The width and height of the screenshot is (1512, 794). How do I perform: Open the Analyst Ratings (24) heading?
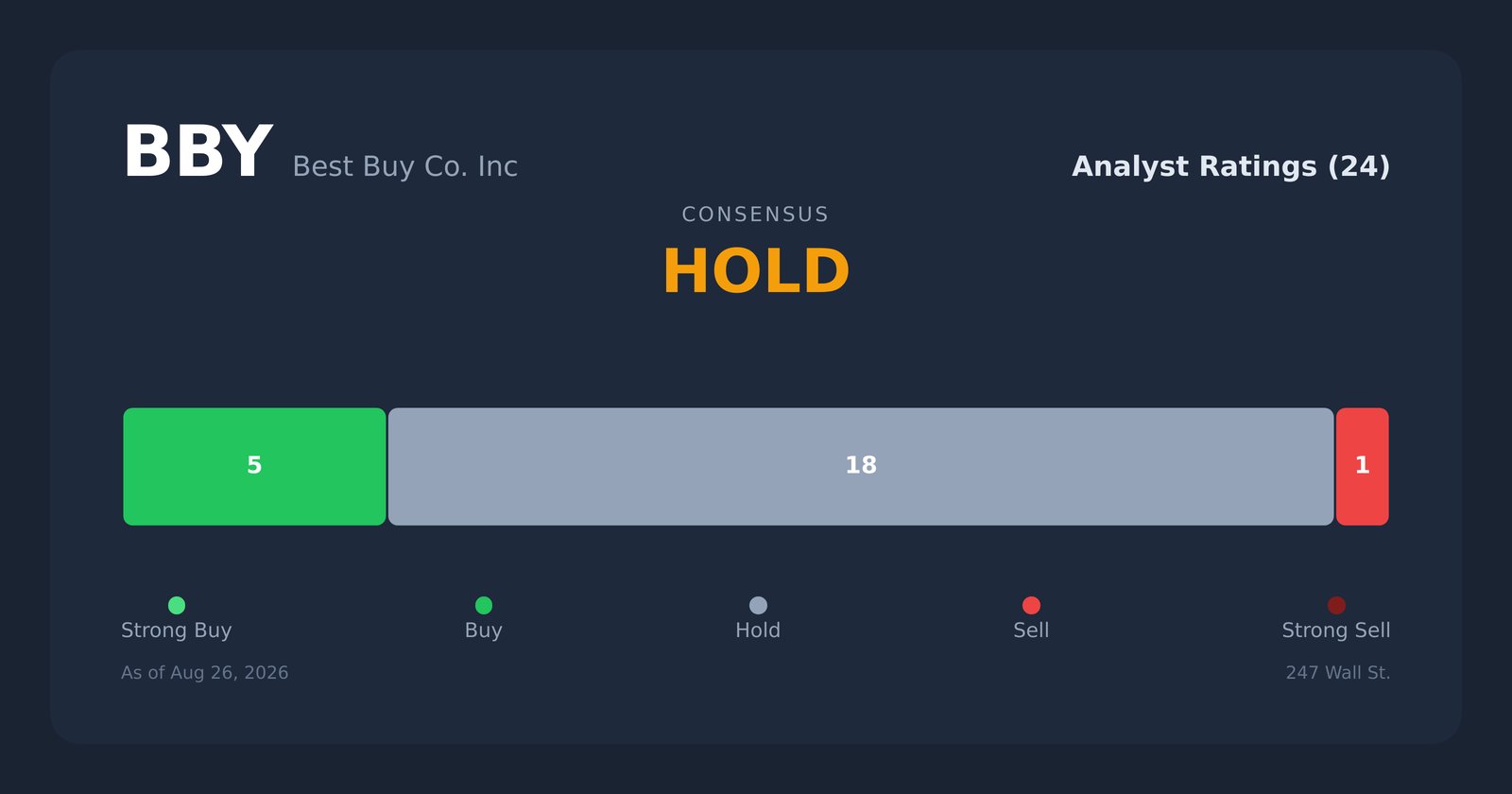pyautogui.click(x=1231, y=167)
